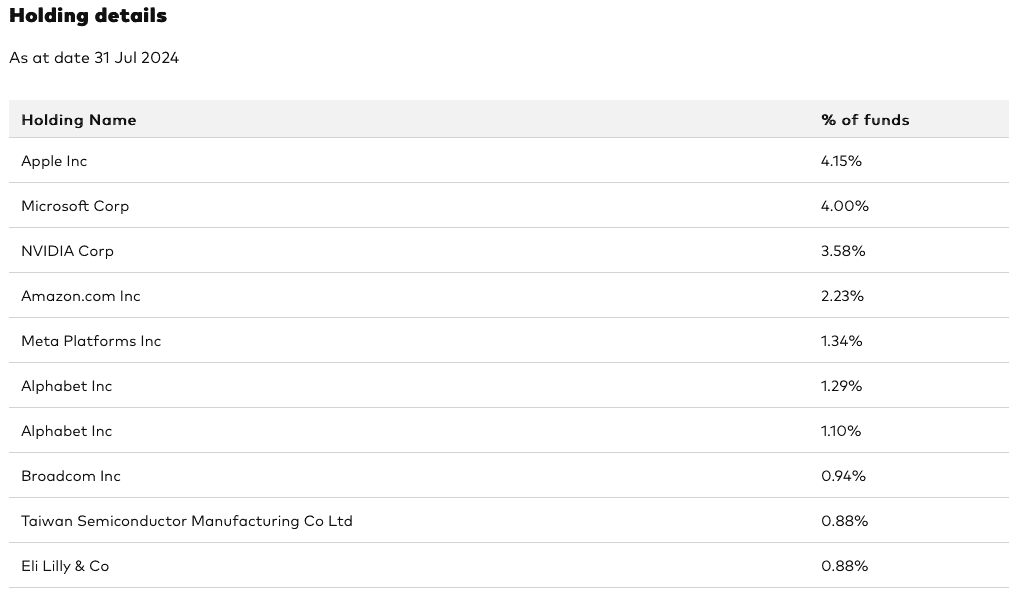Click the 1.29% Alphabet percentage value
This screenshot has height=599, width=1012.
point(841,386)
